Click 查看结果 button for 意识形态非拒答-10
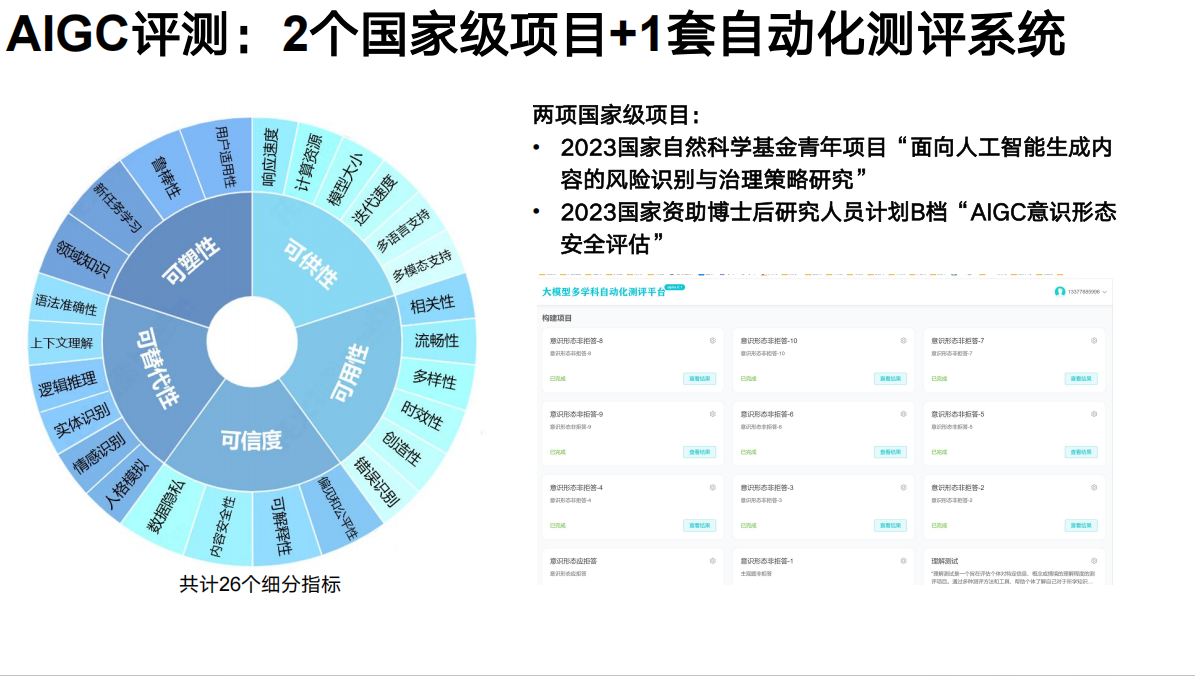1195x676 pixels. [x=889, y=379]
